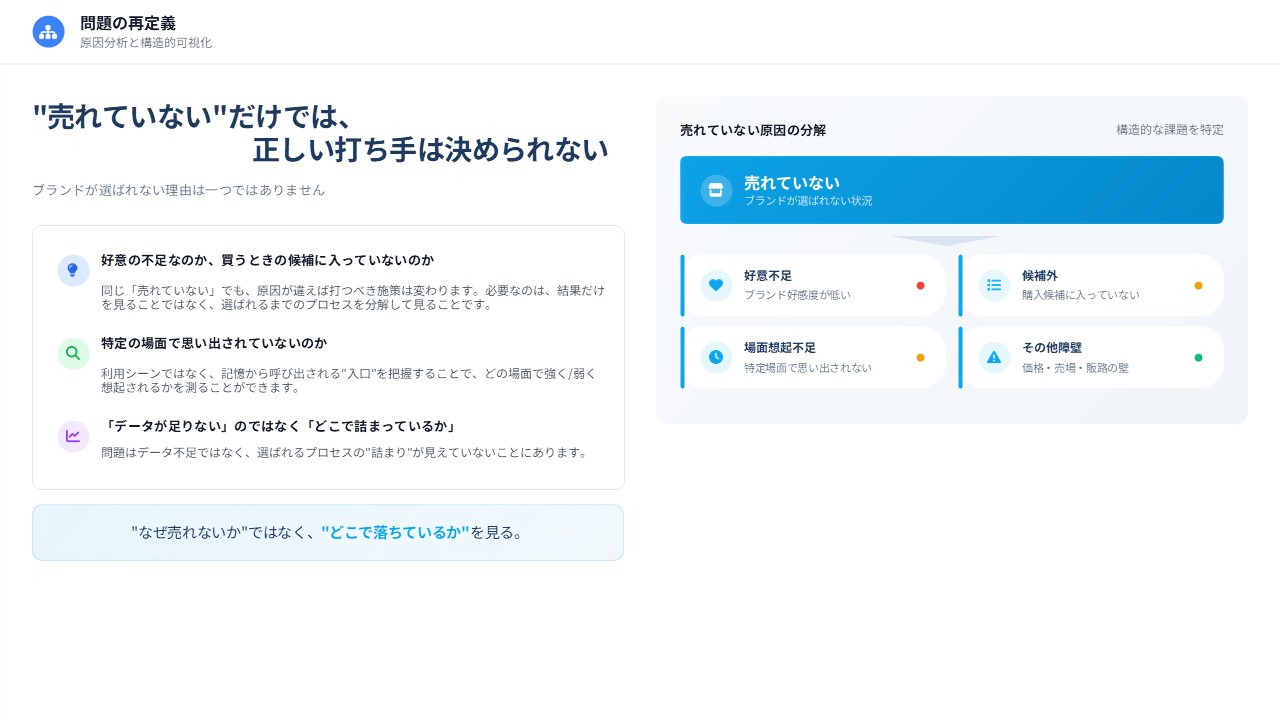Click the warning triangle icon on その他障壁
The height and width of the screenshot is (720, 1280).
(x=994, y=357)
